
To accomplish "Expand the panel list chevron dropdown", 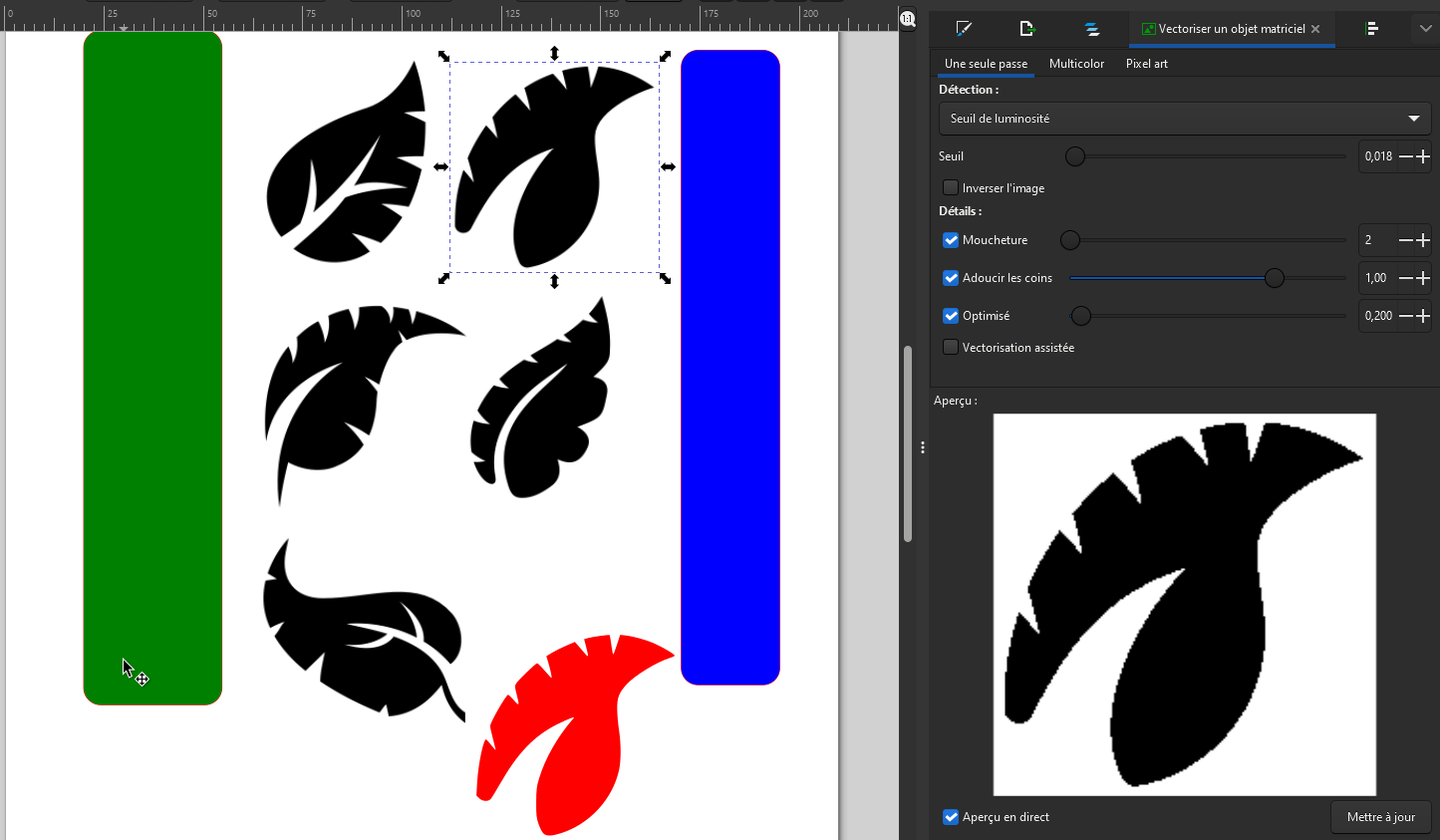I will pos(1425,29).
